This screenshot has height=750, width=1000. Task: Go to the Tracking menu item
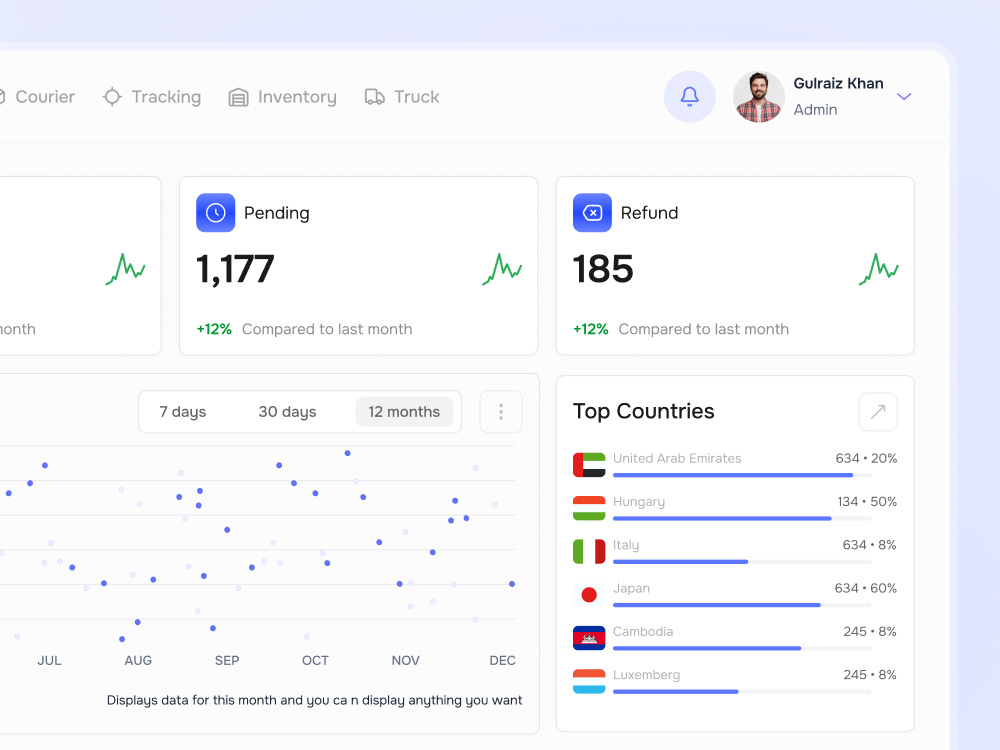166,97
